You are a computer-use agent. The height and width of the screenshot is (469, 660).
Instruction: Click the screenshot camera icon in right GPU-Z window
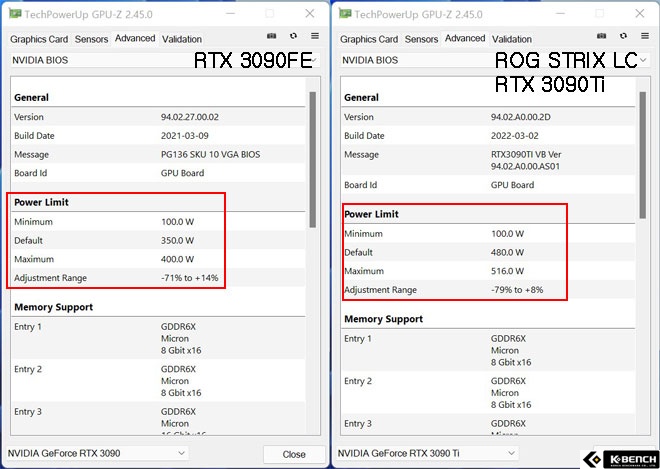click(601, 36)
